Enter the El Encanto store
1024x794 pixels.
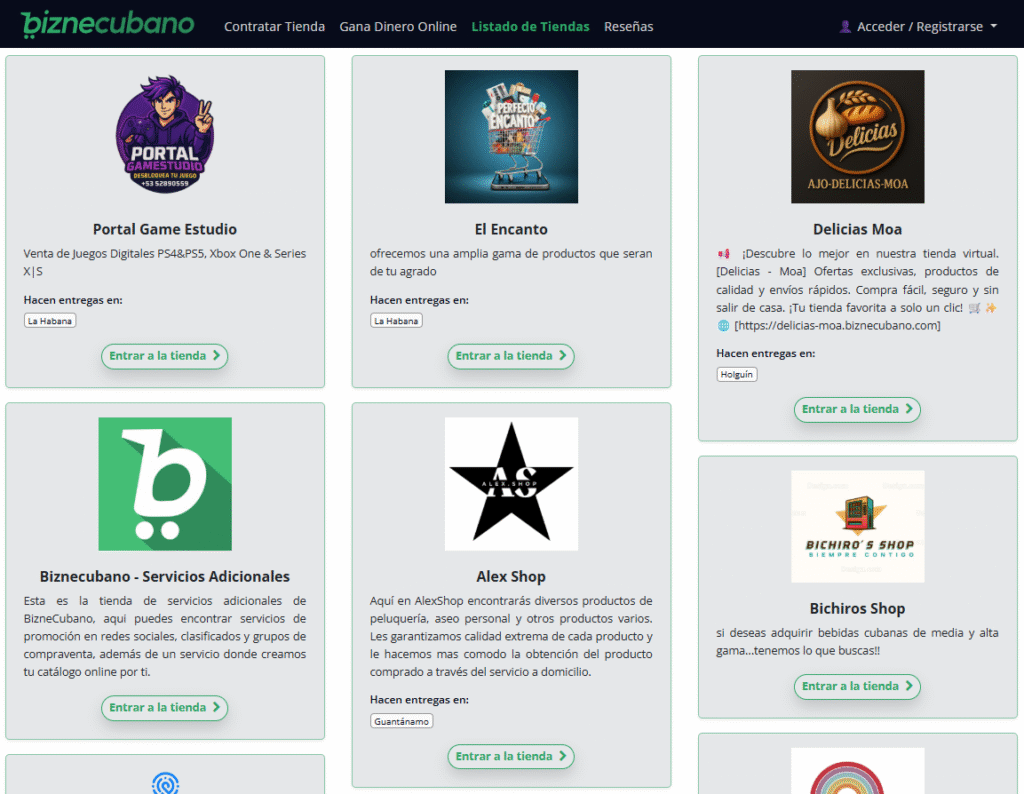[511, 356]
